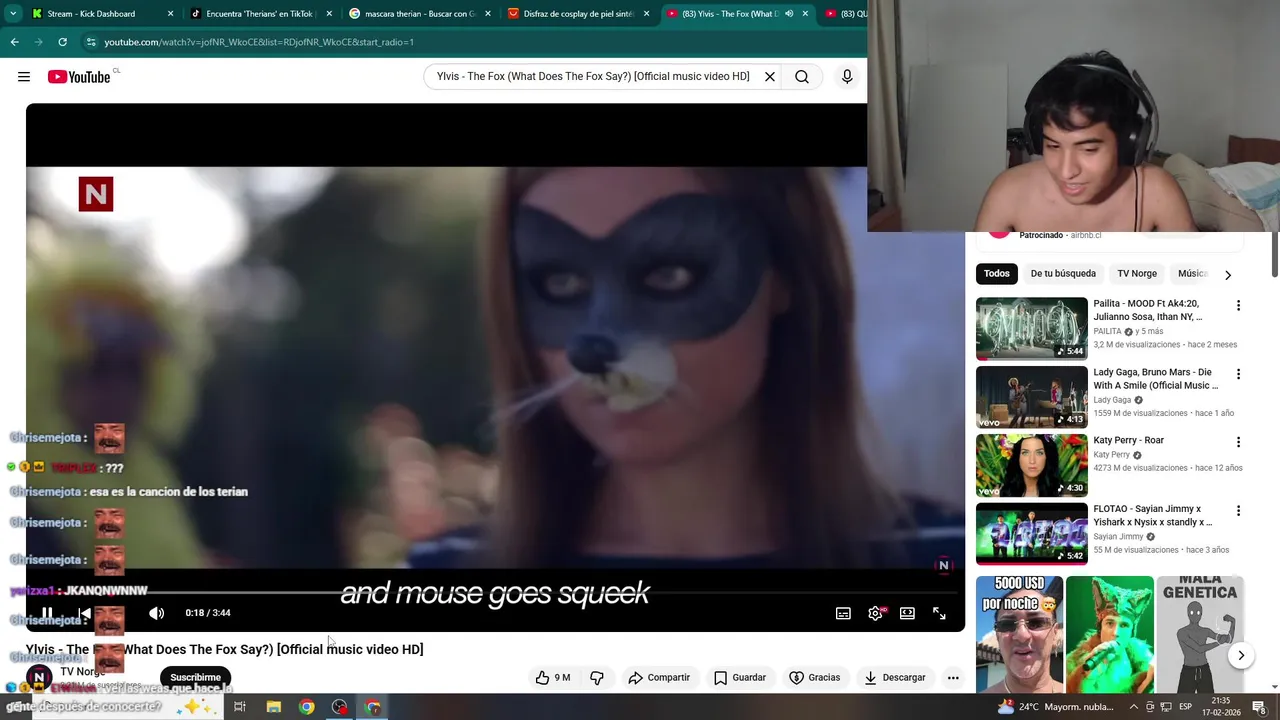Open the notification center icon

(1259, 707)
